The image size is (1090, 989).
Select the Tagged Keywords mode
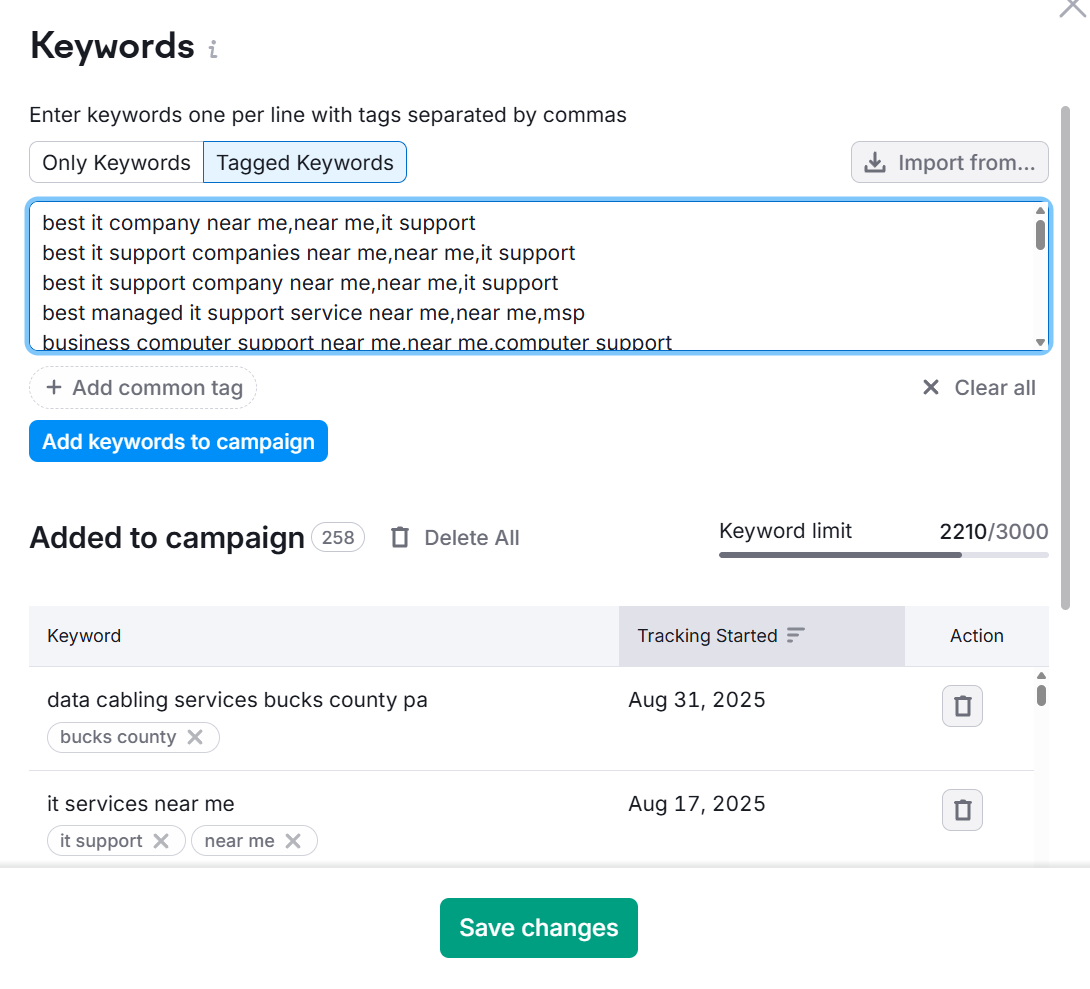305,163
